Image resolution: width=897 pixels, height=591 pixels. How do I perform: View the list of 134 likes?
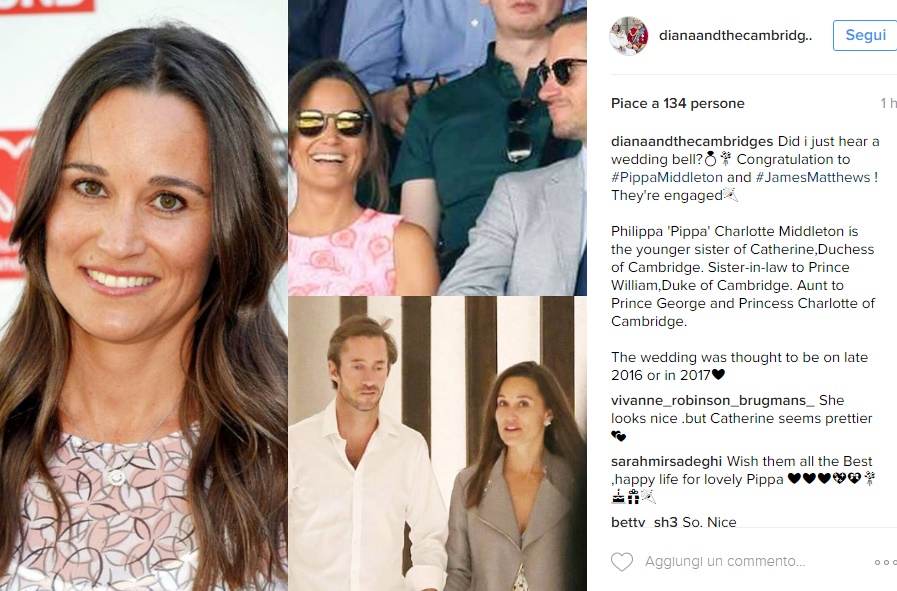click(677, 104)
